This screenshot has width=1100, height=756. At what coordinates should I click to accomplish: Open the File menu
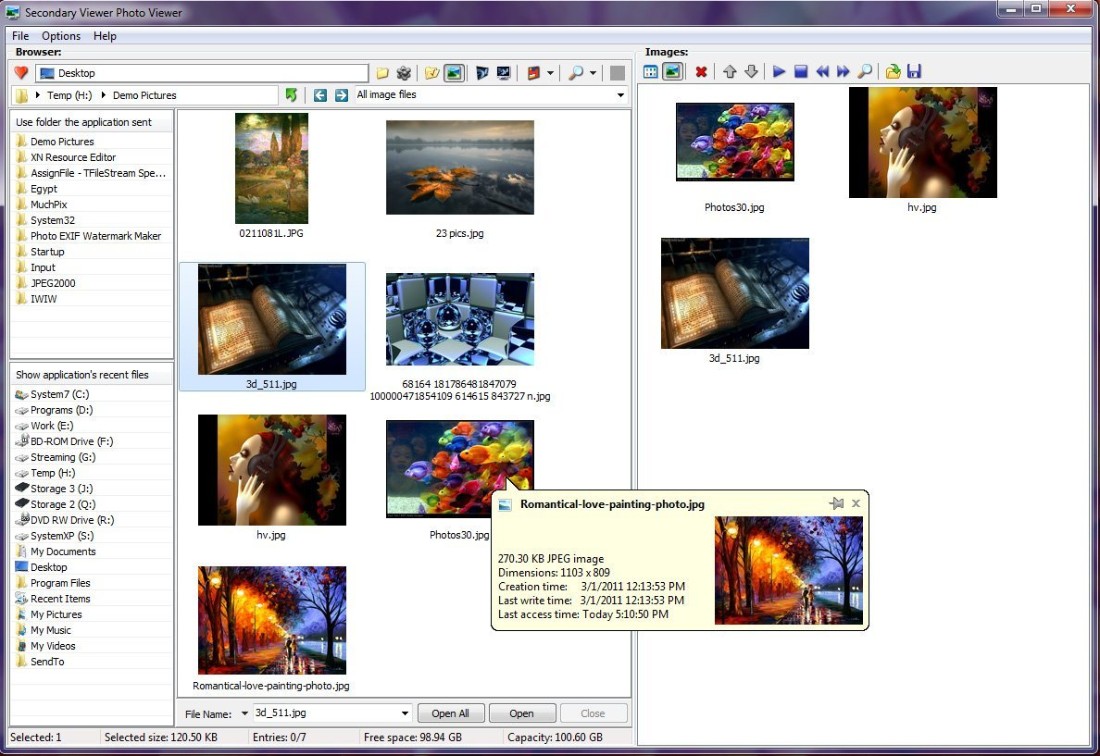point(19,35)
